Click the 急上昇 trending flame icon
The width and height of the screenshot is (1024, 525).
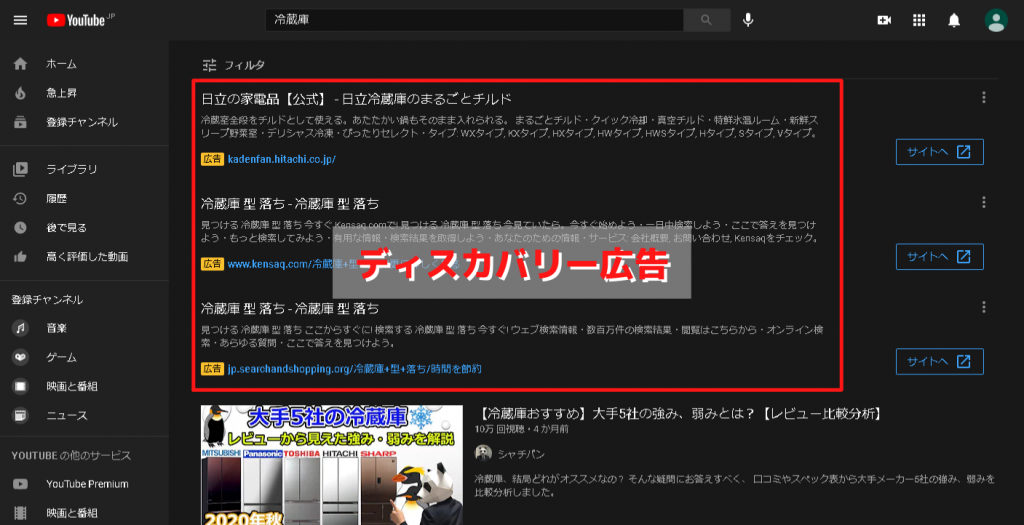(x=20, y=93)
